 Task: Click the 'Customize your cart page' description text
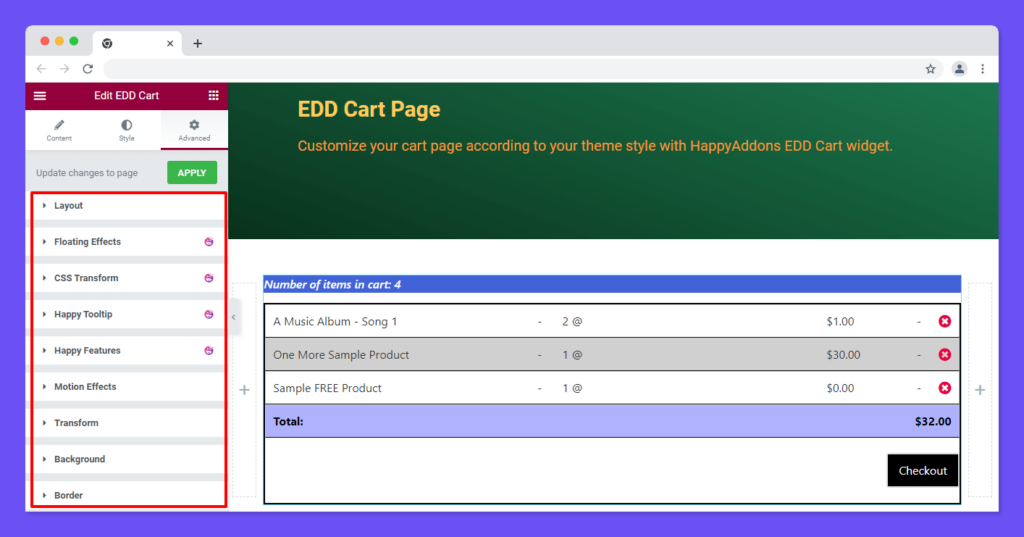(595, 146)
